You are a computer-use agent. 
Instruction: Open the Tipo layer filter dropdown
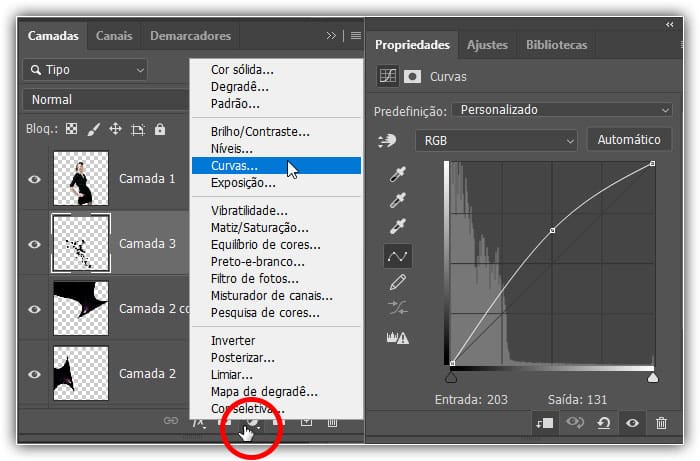pos(85,70)
